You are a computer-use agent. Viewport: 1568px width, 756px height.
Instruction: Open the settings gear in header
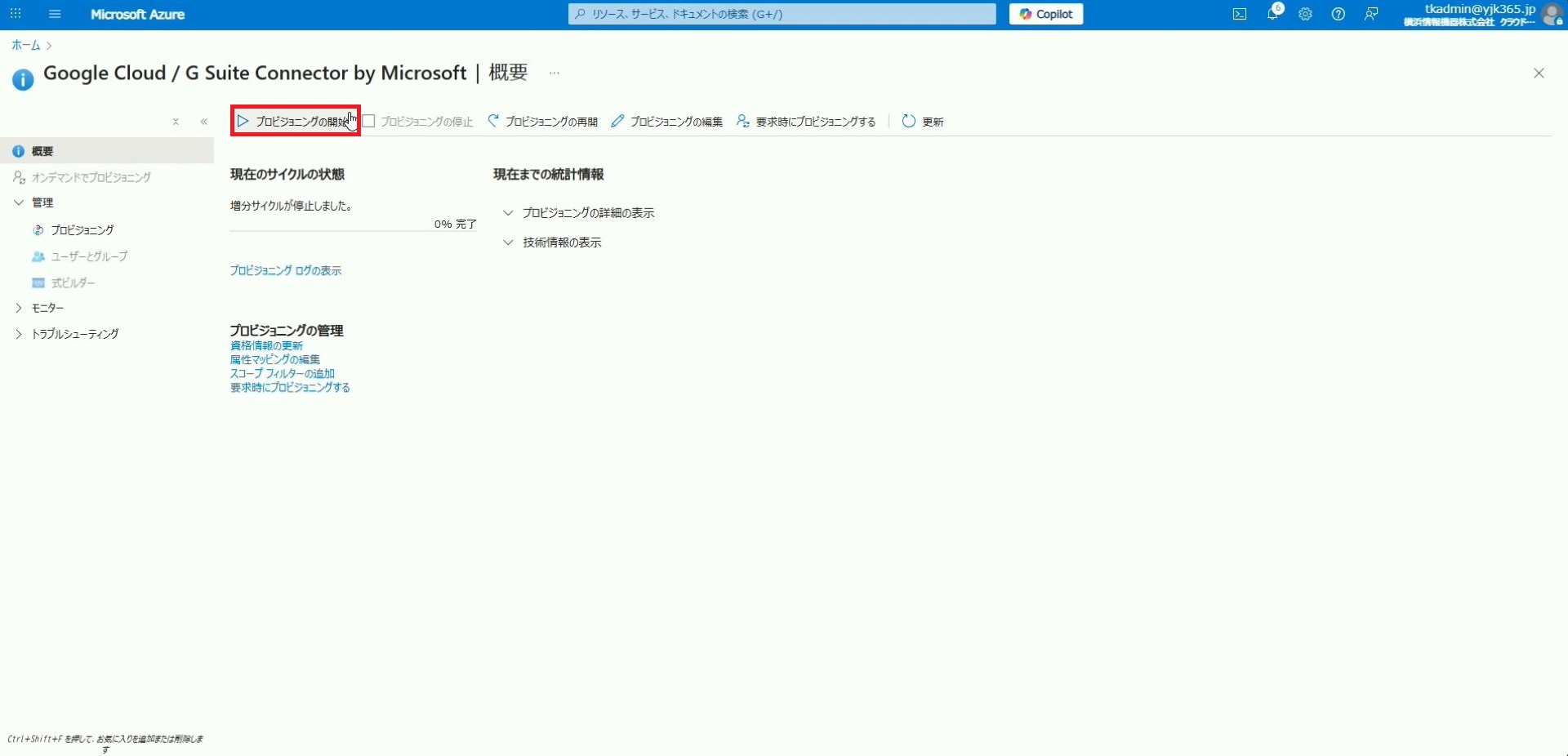pyautogui.click(x=1305, y=14)
